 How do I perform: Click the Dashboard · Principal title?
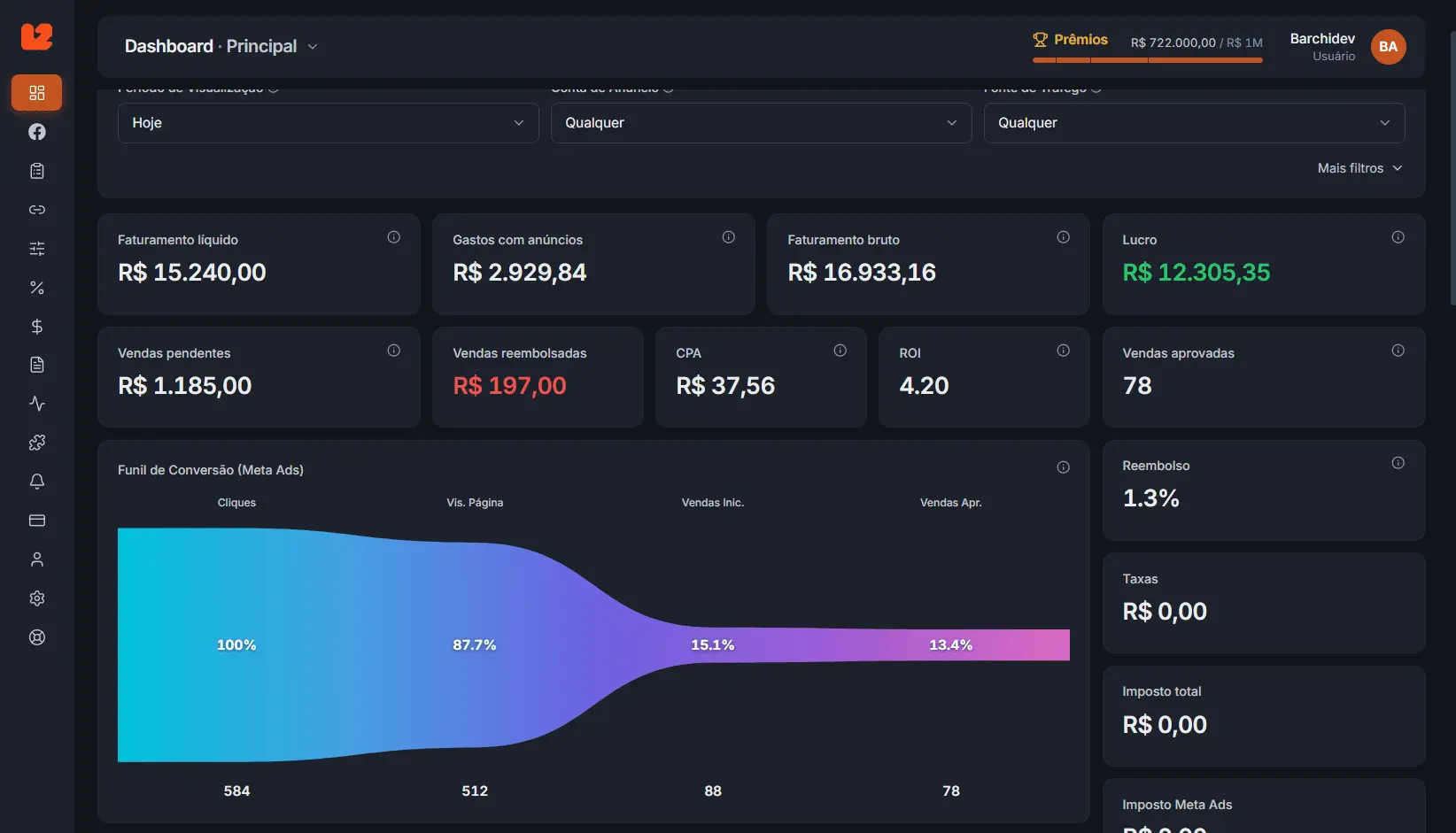tap(211, 46)
